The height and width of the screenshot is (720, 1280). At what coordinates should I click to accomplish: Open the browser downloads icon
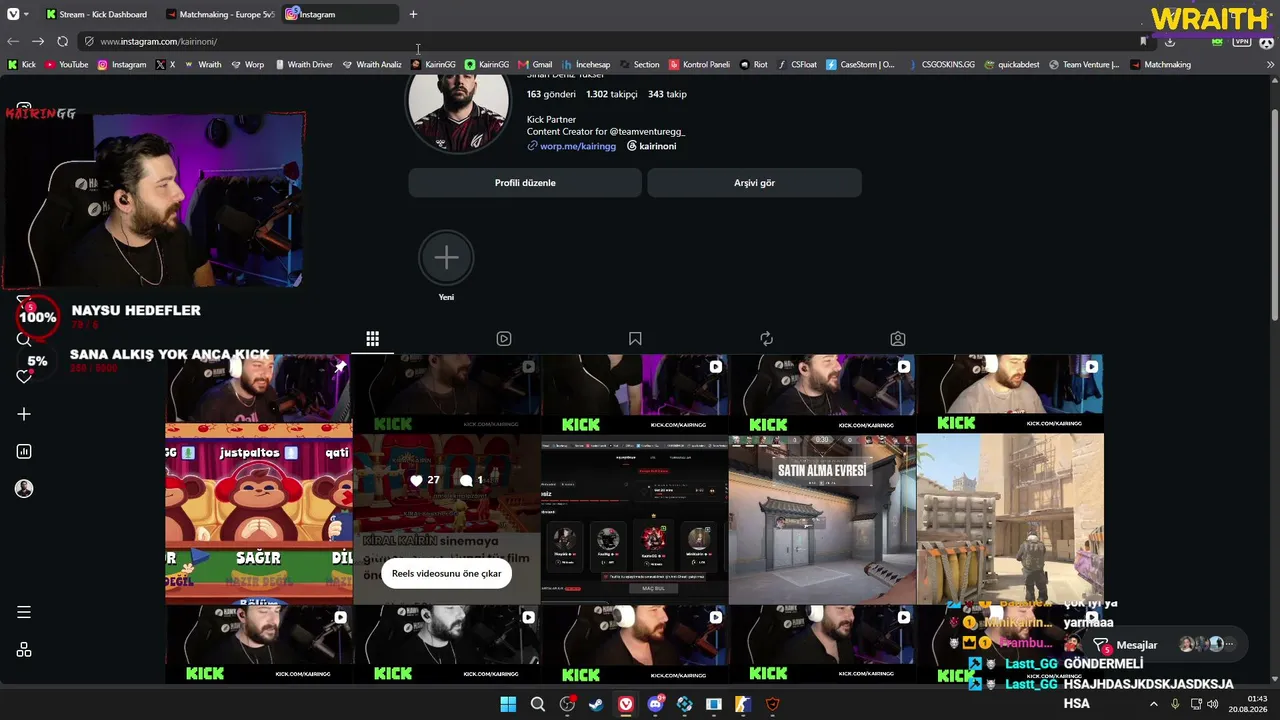coord(1170,41)
